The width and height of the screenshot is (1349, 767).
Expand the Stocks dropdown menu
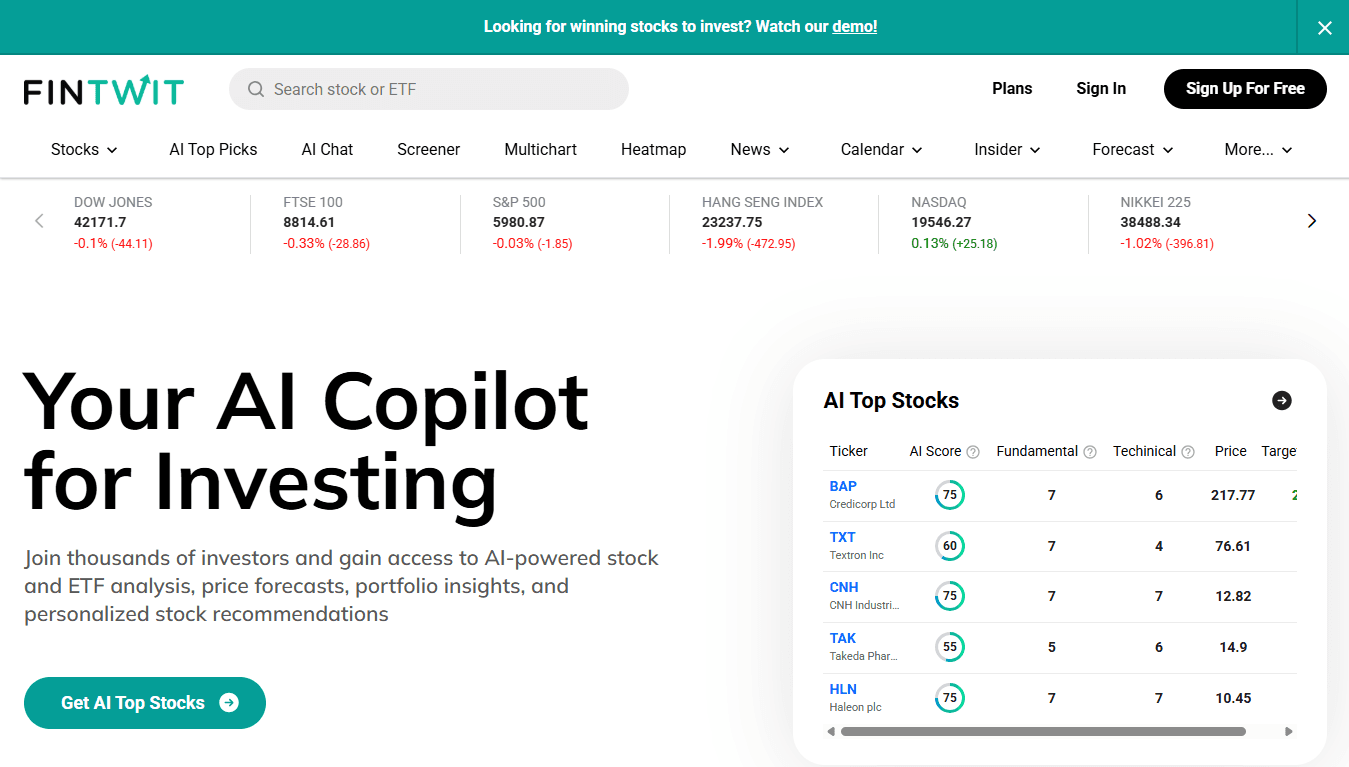84,150
